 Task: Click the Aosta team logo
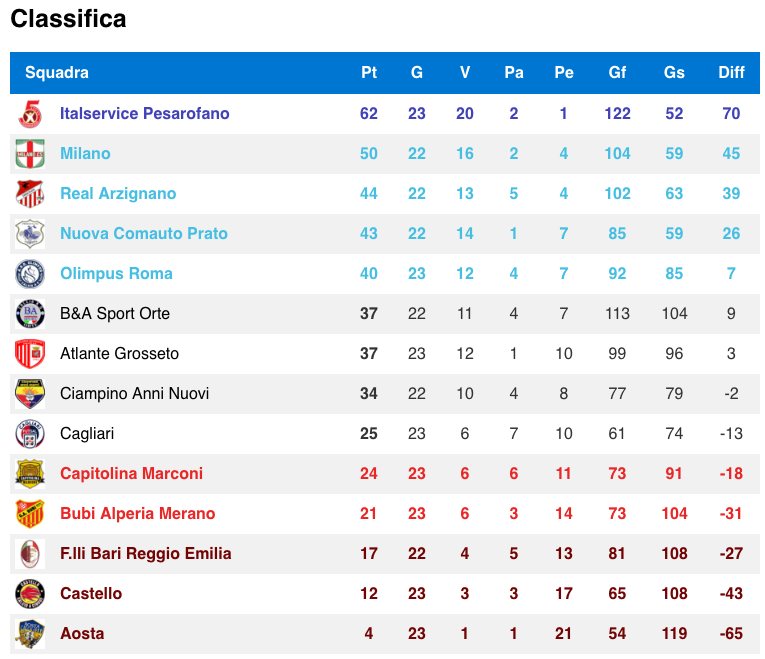[30, 634]
